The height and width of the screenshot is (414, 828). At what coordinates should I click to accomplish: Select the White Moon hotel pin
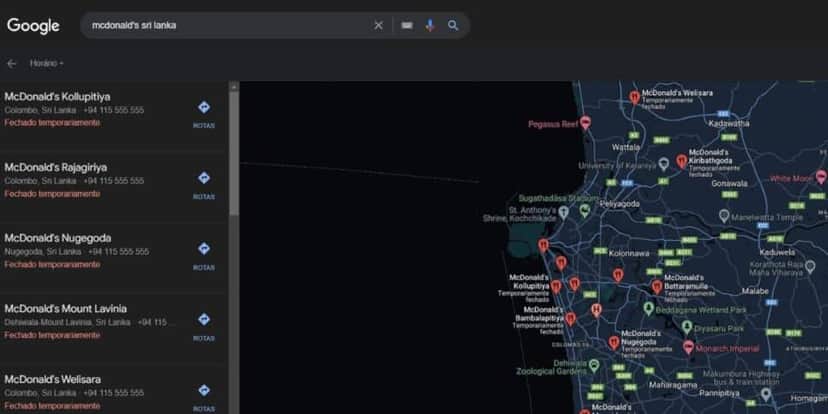[821, 177]
